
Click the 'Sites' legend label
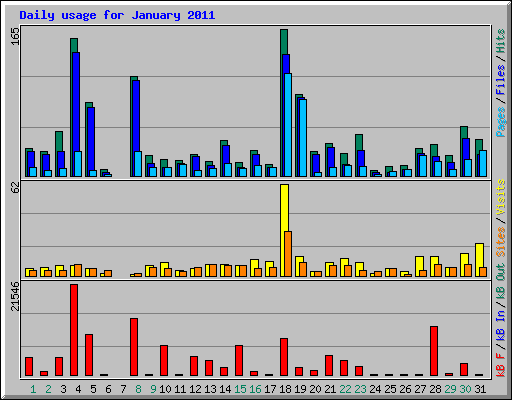(501, 242)
